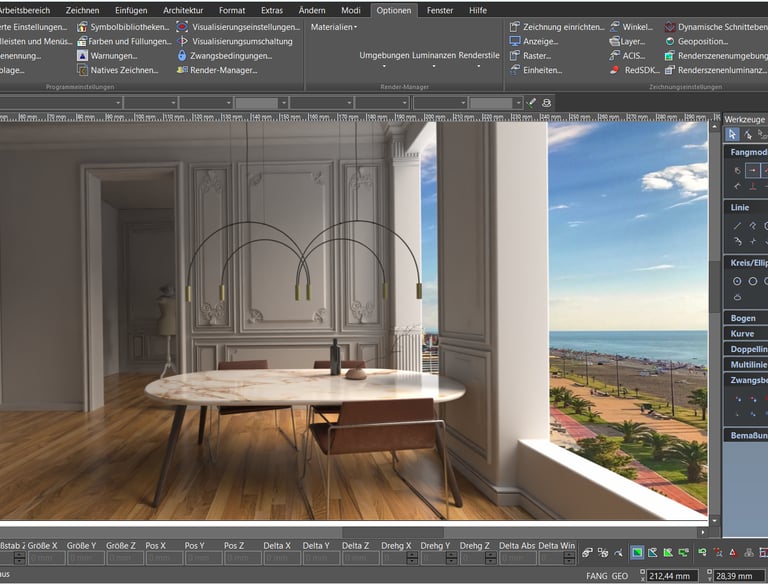Open the Format menu

tap(232, 10)
